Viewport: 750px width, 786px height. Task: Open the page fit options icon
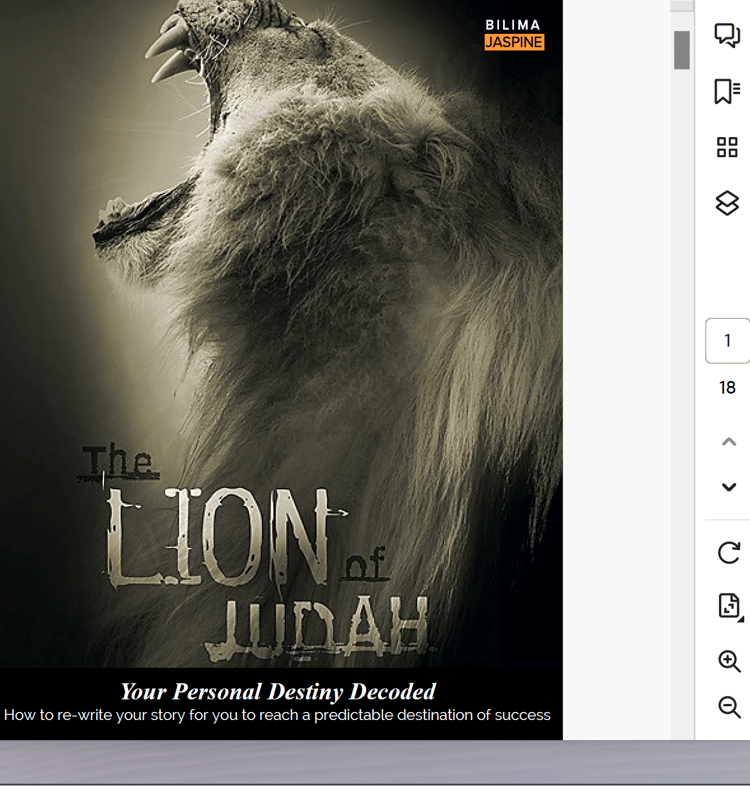click(x=730, y=606)
